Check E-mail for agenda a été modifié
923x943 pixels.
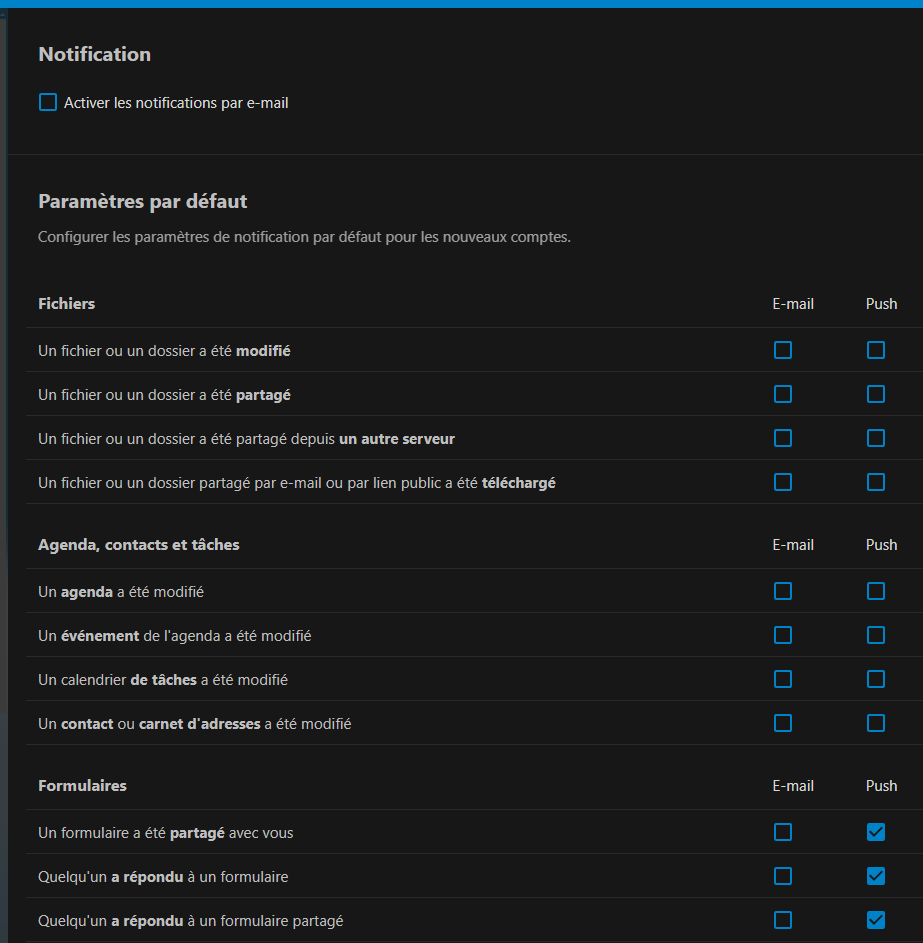pyautogui.click(x=783, y=591)
